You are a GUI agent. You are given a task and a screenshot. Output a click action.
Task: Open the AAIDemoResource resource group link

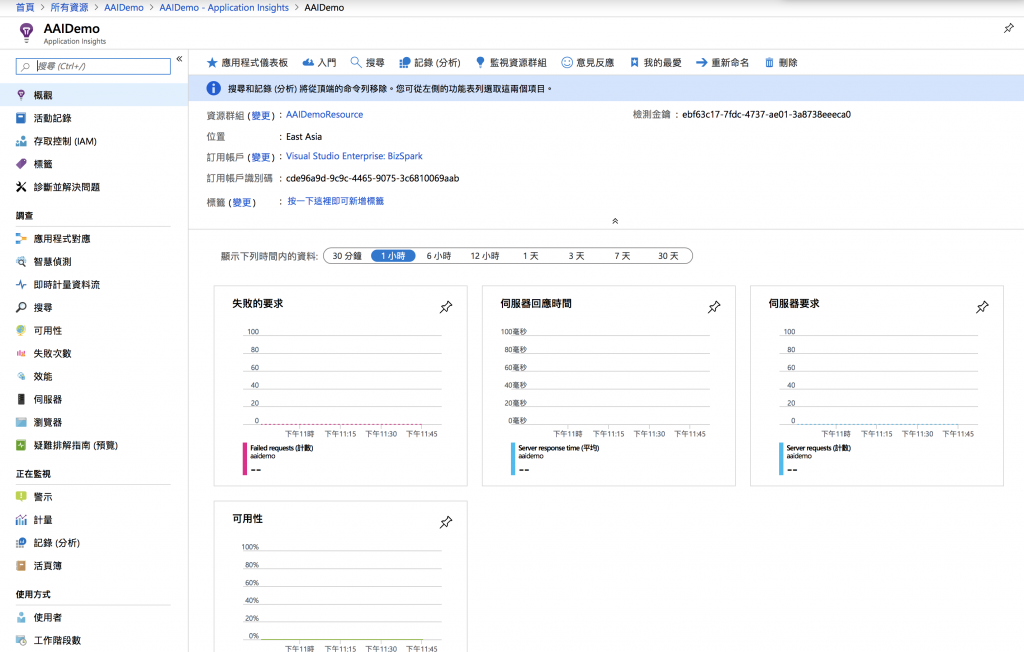(325, 114)
